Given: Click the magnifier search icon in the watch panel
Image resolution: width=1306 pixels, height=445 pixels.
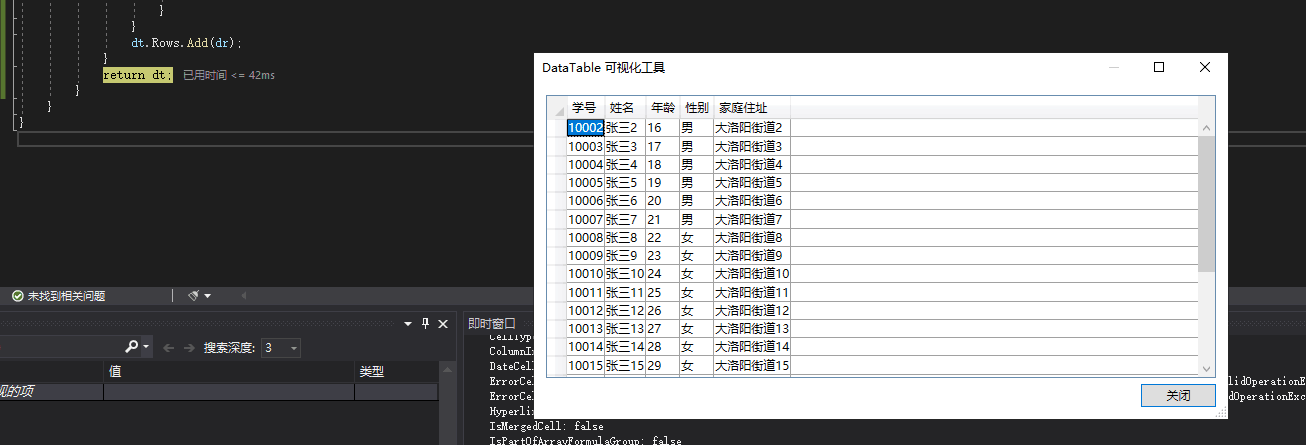Looking at the screenshot, I should pyautogui.click(x=132, y=347).
